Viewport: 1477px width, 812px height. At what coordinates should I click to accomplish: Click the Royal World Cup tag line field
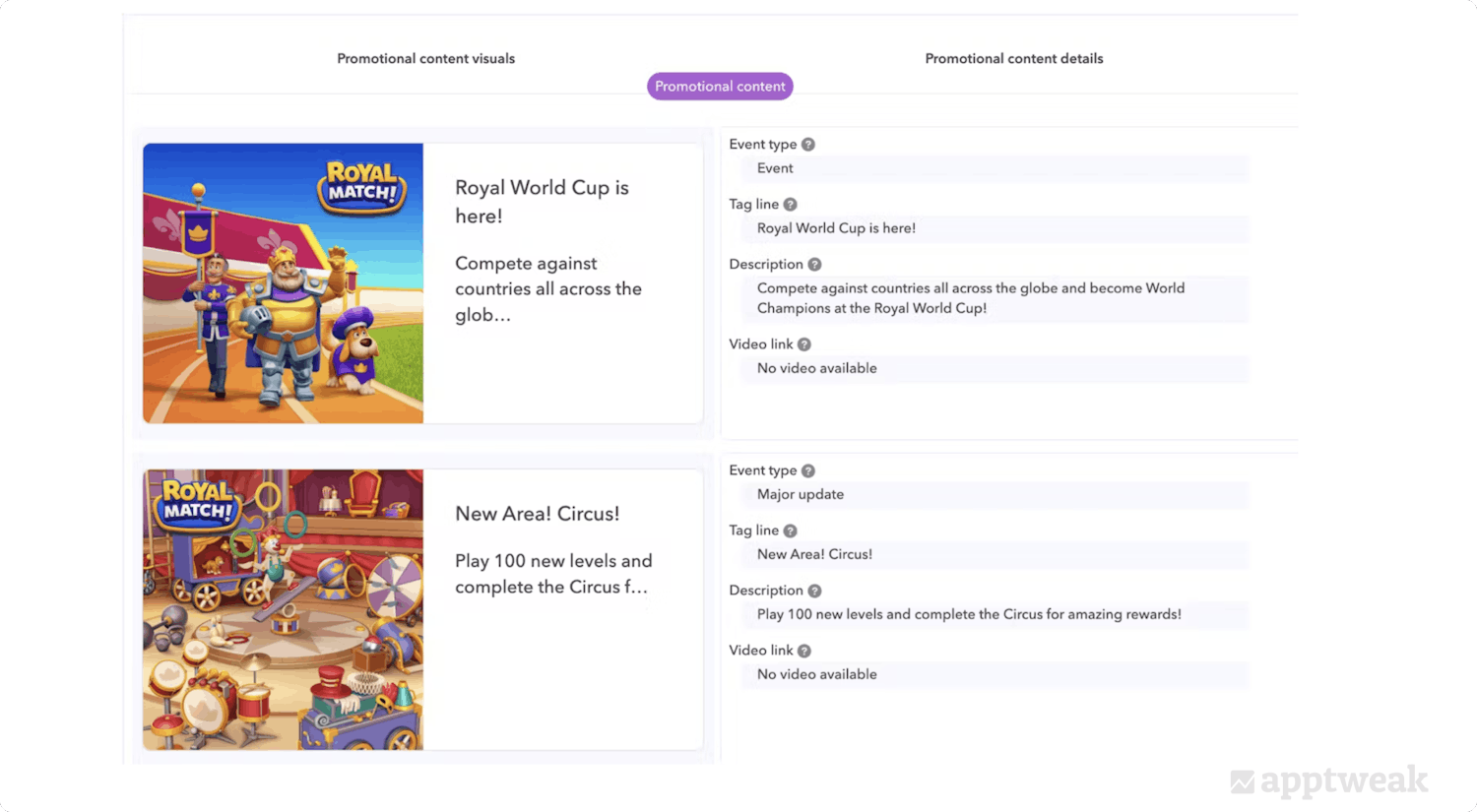[x=995, y=228]
